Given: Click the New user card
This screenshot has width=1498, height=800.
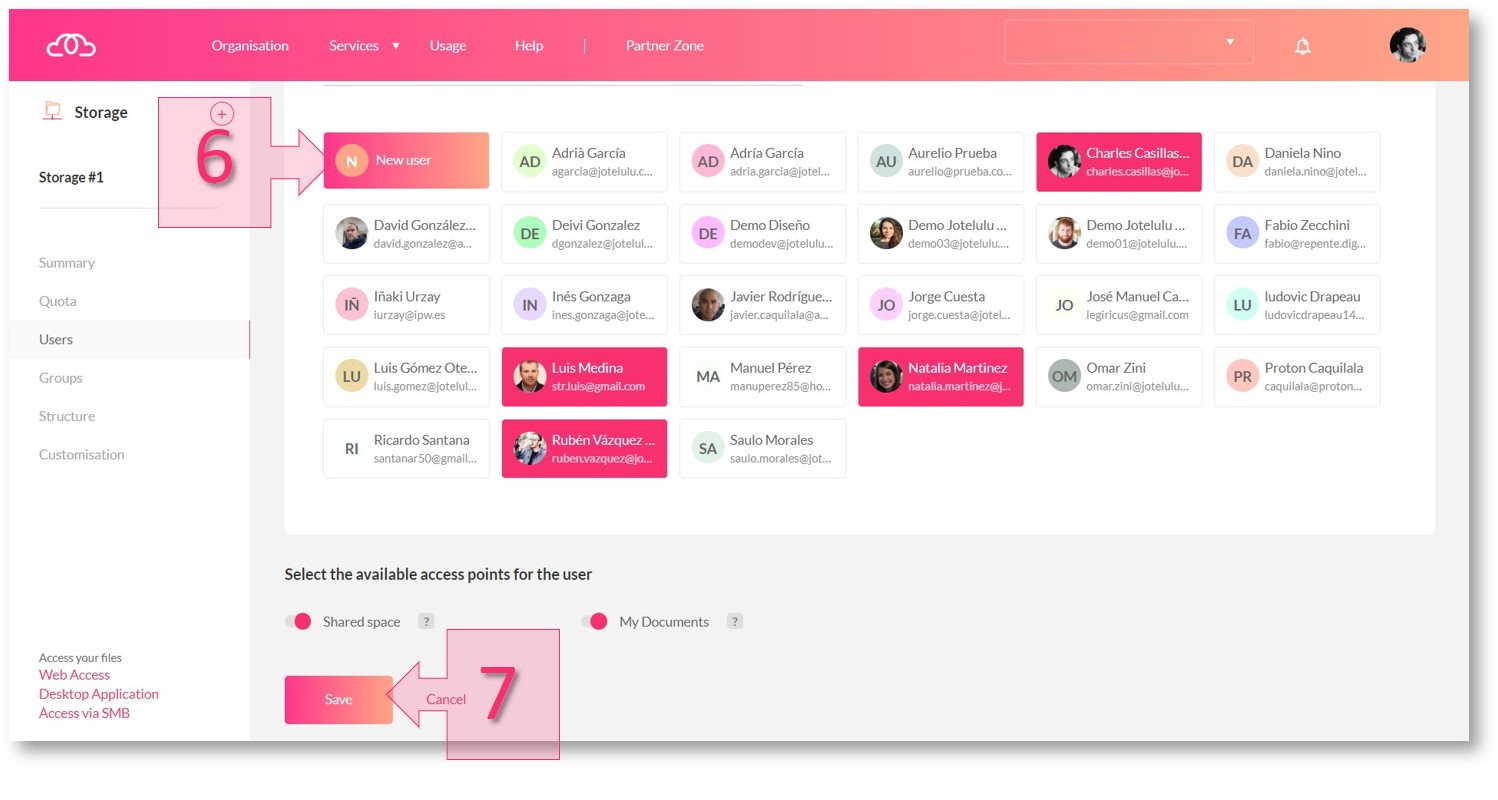Looking at the screenshot, I should pos(406,161).
